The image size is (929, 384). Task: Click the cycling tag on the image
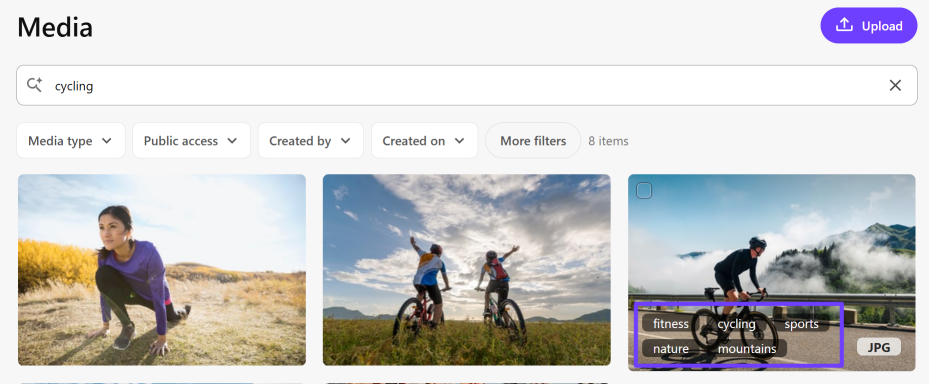tap(736, 324)
